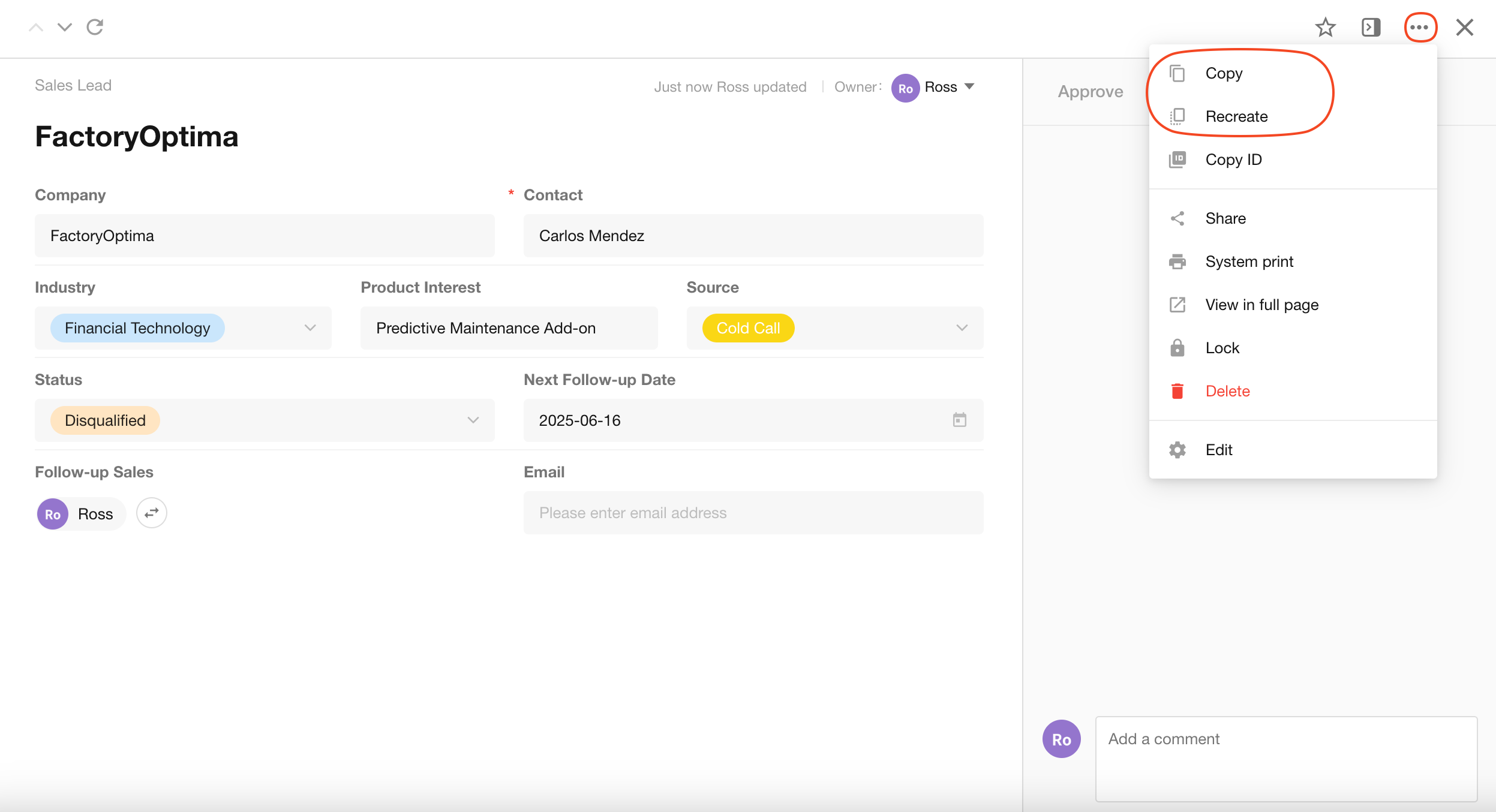Go to previous record with up arrow
The width and height of the screenshot is (1496, 812).
point(36,27)
